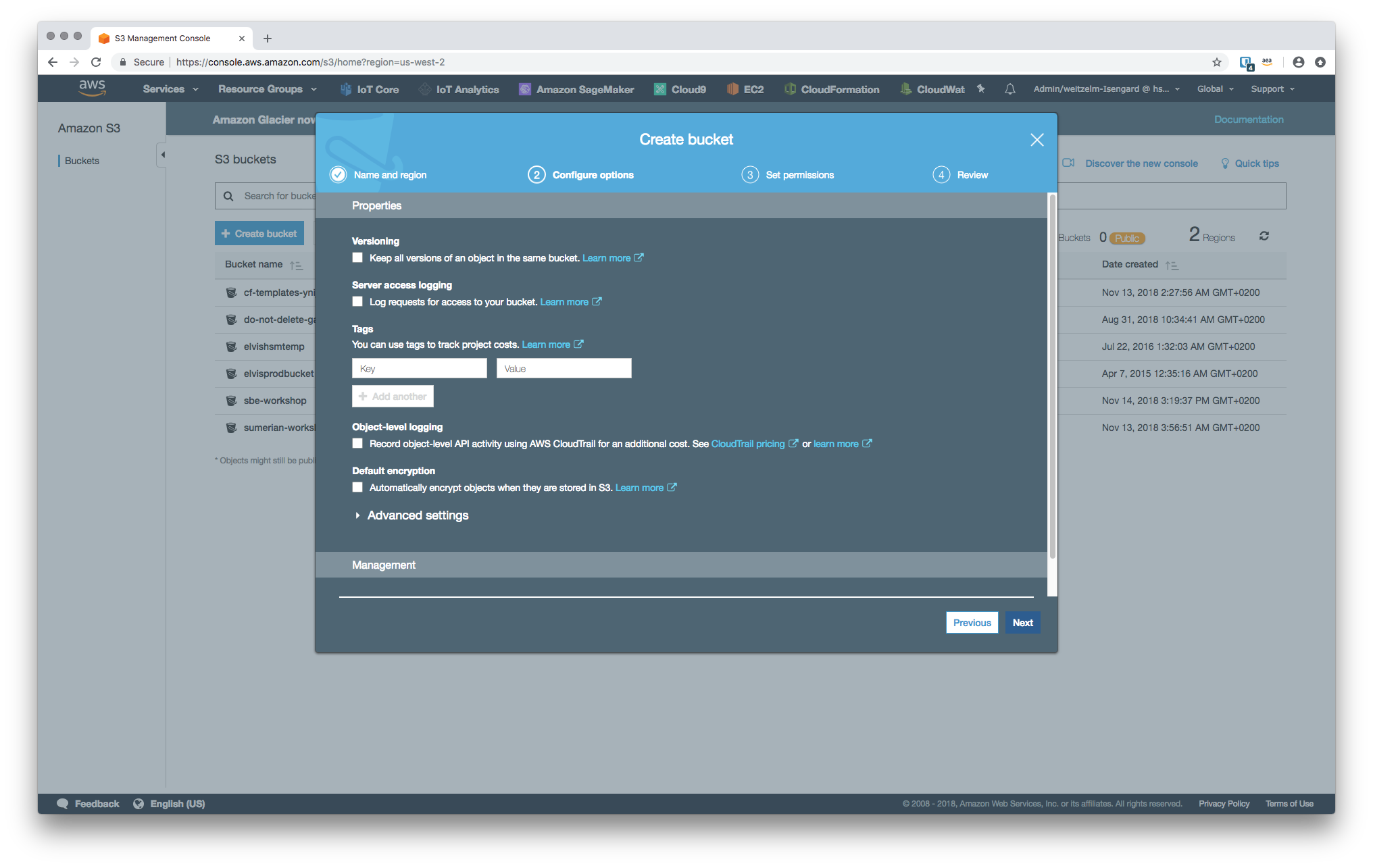
Task: Open the Cloud9 shortcut
Action: click(x=680, y=89)
